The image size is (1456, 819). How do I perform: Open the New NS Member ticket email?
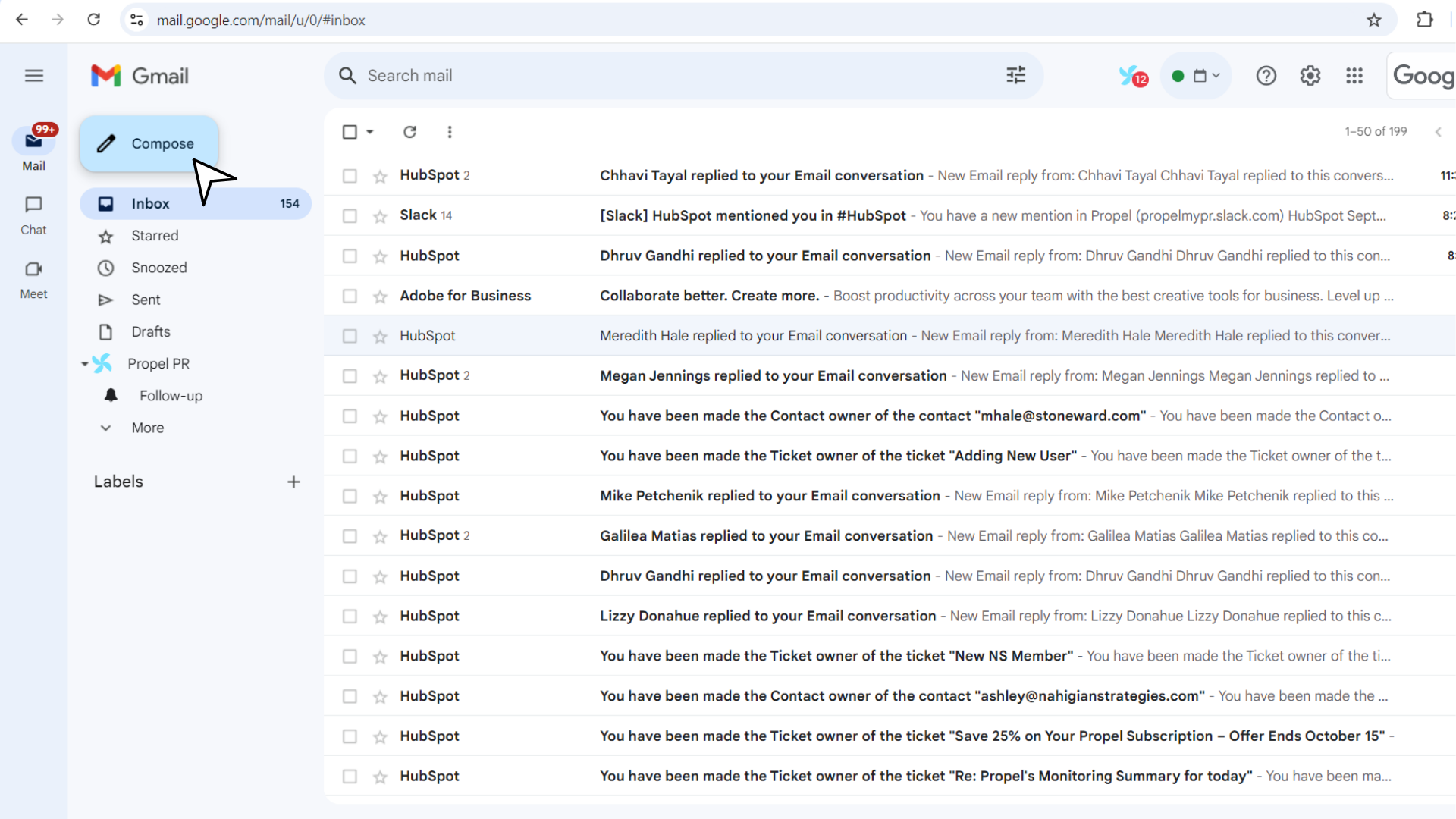890,656
